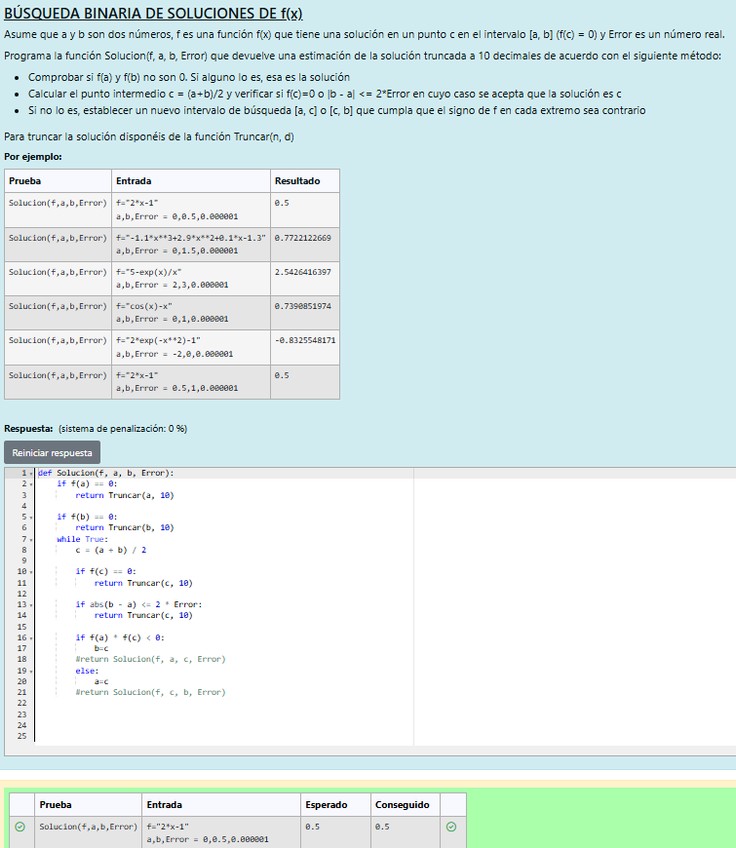Fold the while True loop at line 7
The image size is (736, 848).
tap(32, 539)
